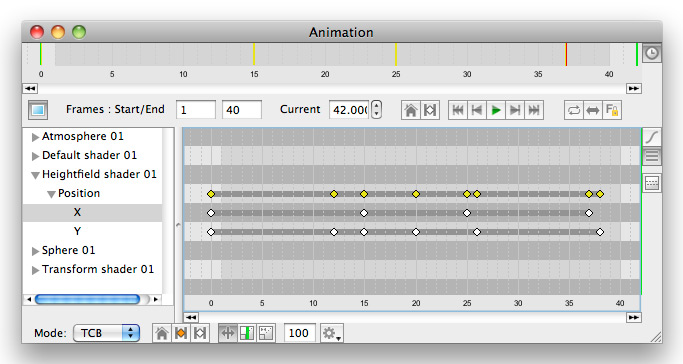Click the tree scrollbar right arrow
The width and height of the screenshot is (683, 364).
[156, 299]
